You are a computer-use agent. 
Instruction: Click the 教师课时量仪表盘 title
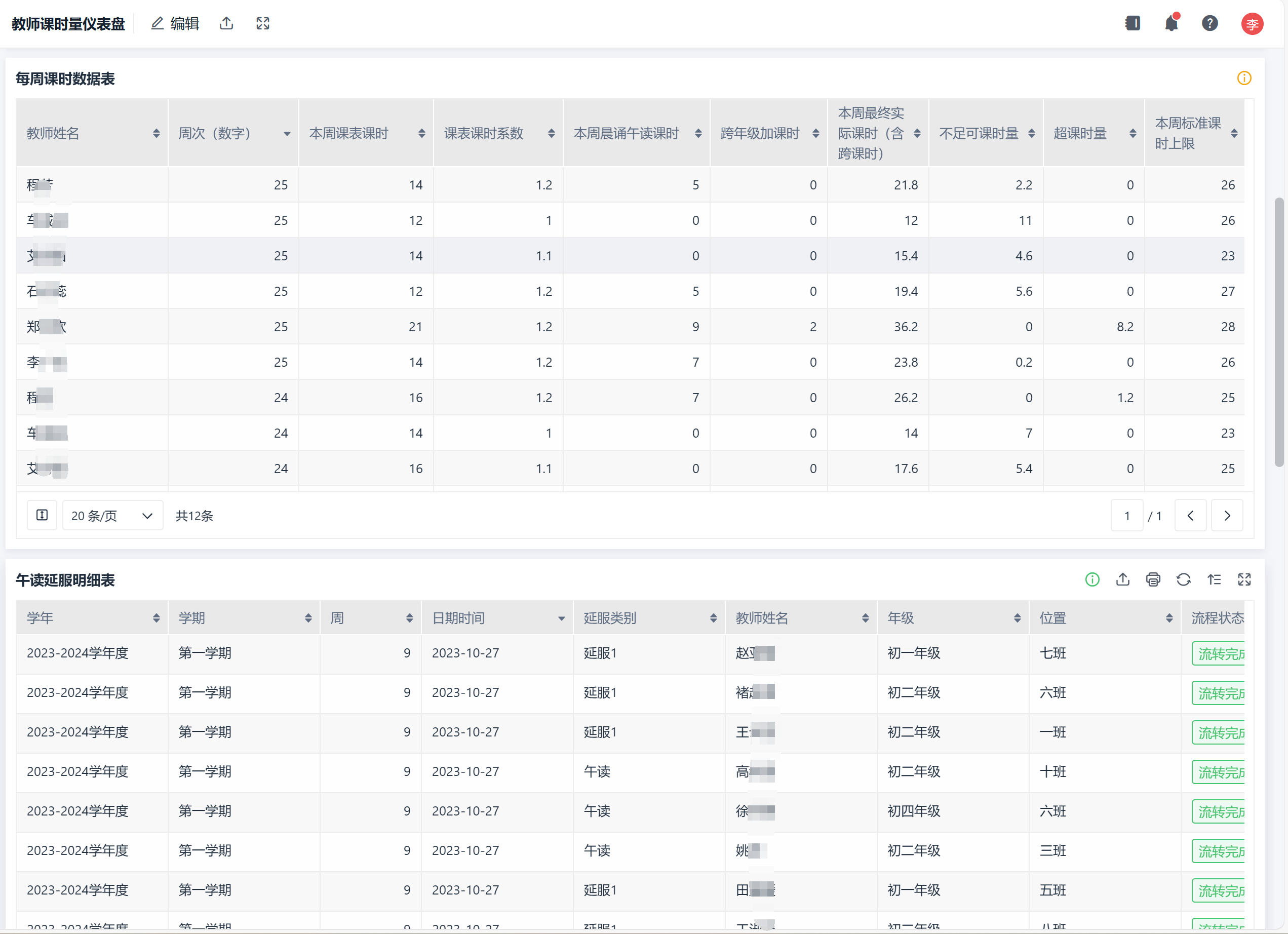click(68, 24)
